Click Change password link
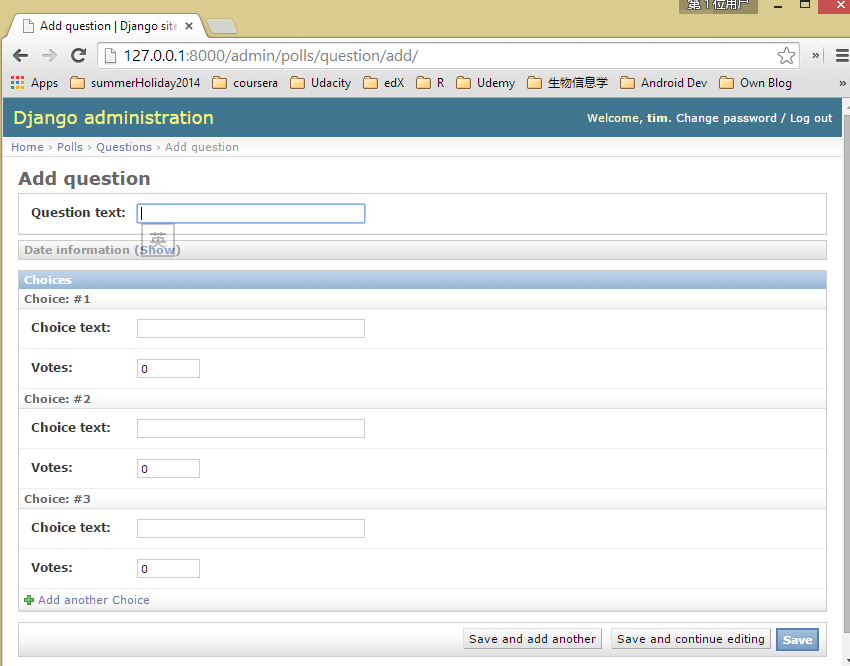 pyautogui.click(x=726, y=118)
